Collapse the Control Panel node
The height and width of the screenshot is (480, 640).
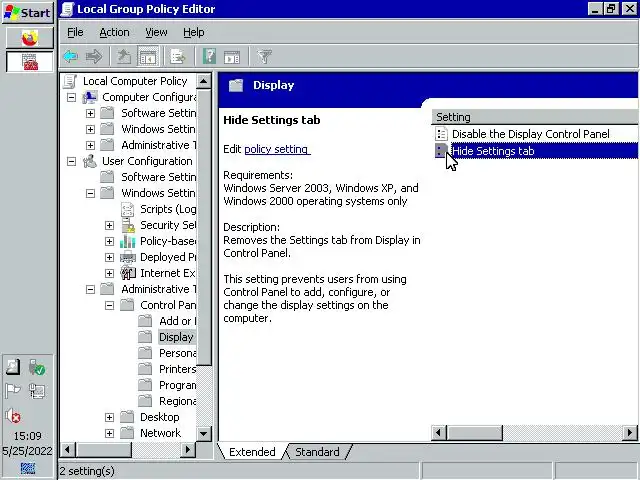tap(109, 305)
